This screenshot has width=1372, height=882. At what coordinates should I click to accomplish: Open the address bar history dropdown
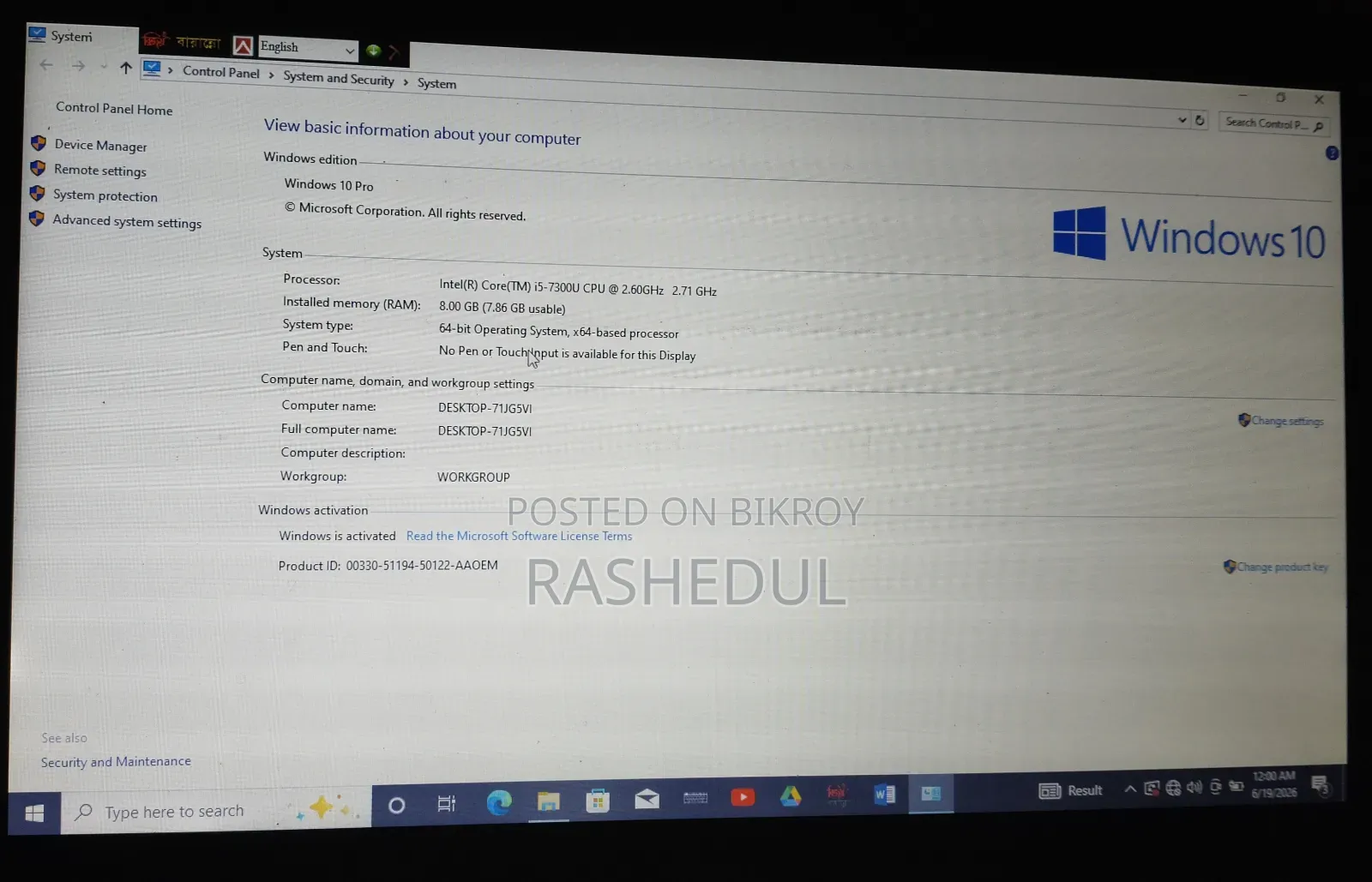click(x=1182, y=120)
